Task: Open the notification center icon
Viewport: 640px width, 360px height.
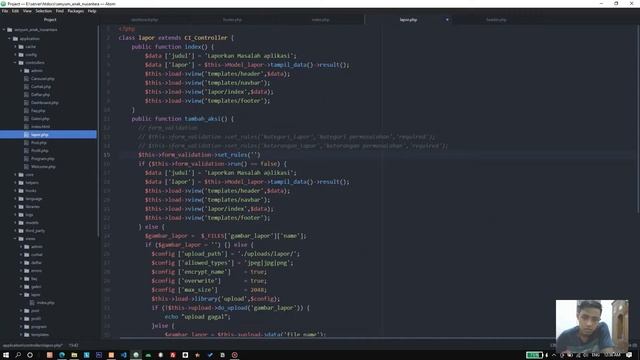Action: pyautogui.click(x=629, y=355)
